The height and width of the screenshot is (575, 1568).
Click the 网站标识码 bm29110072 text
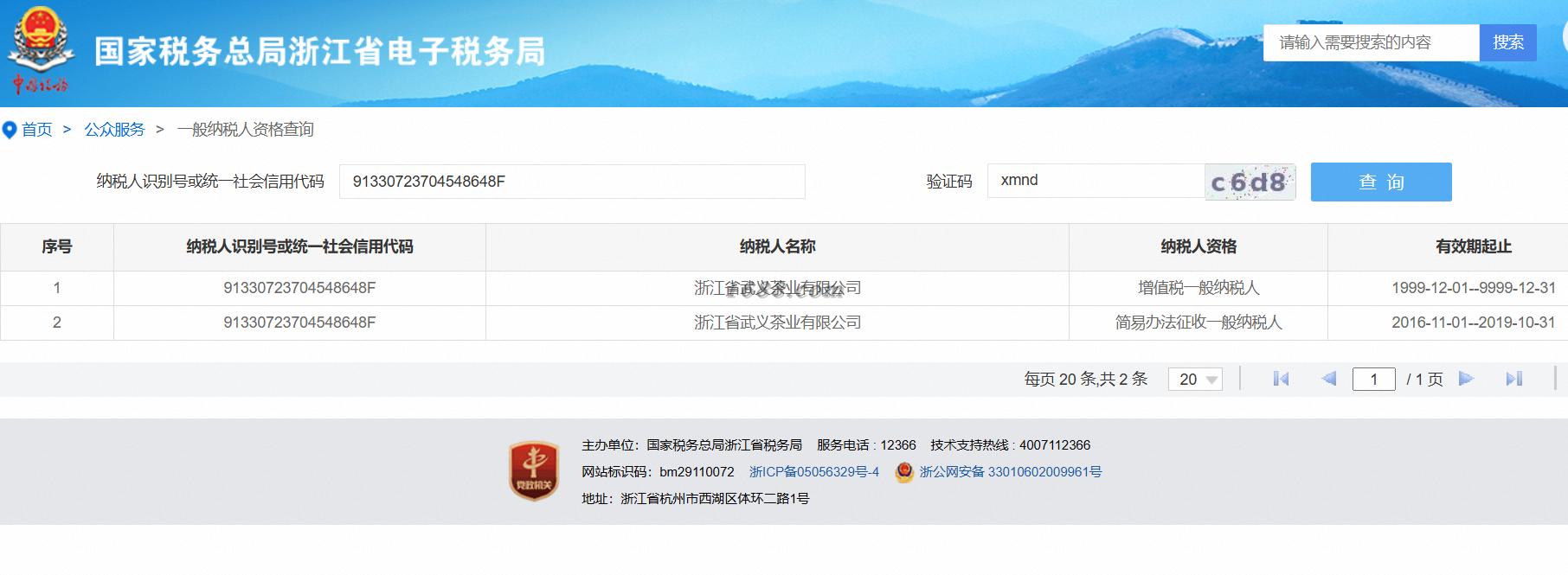click(x=658, y=472)
